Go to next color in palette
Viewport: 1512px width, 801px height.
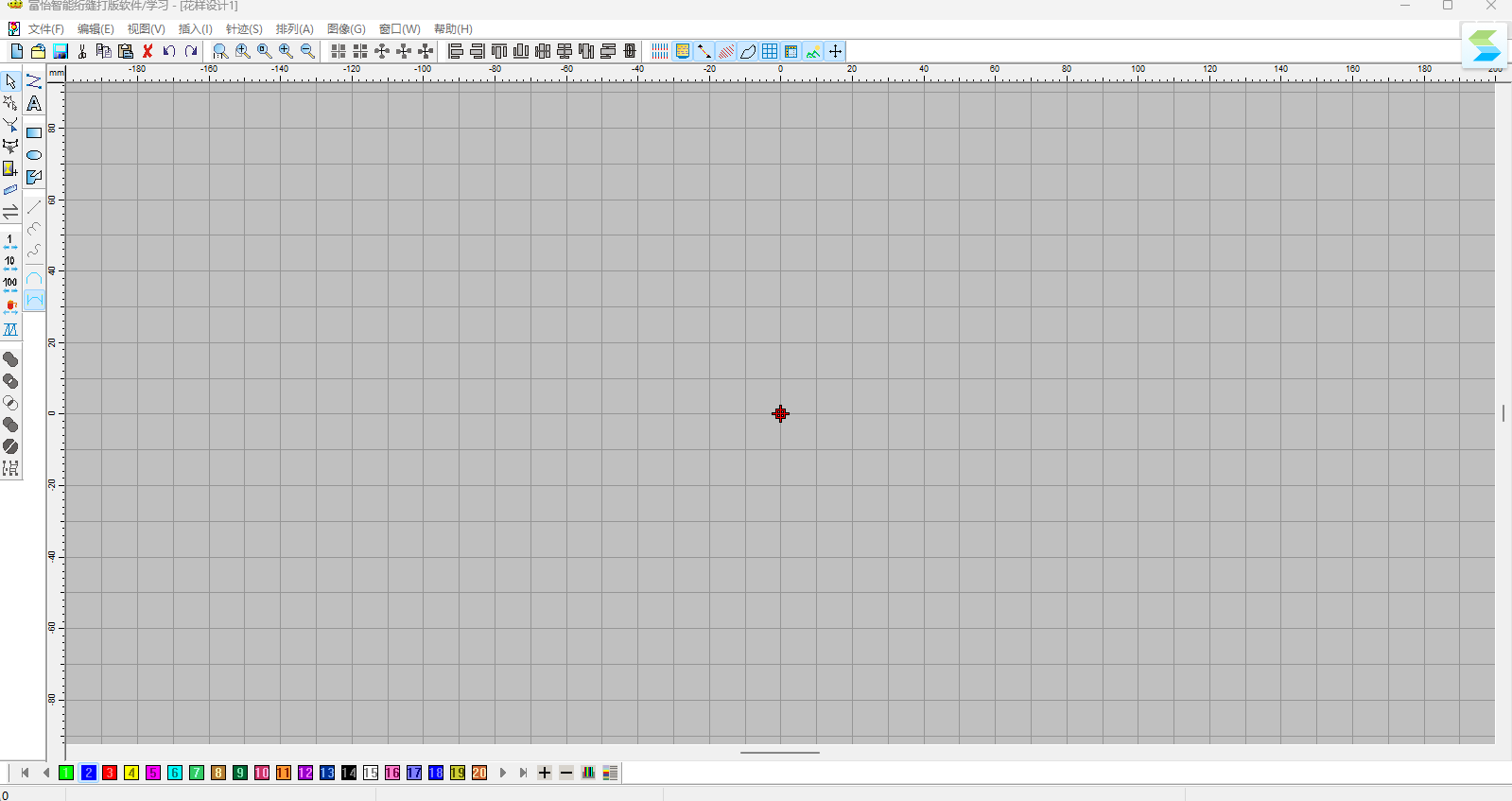pyautogui.click(x=502, y=773)
